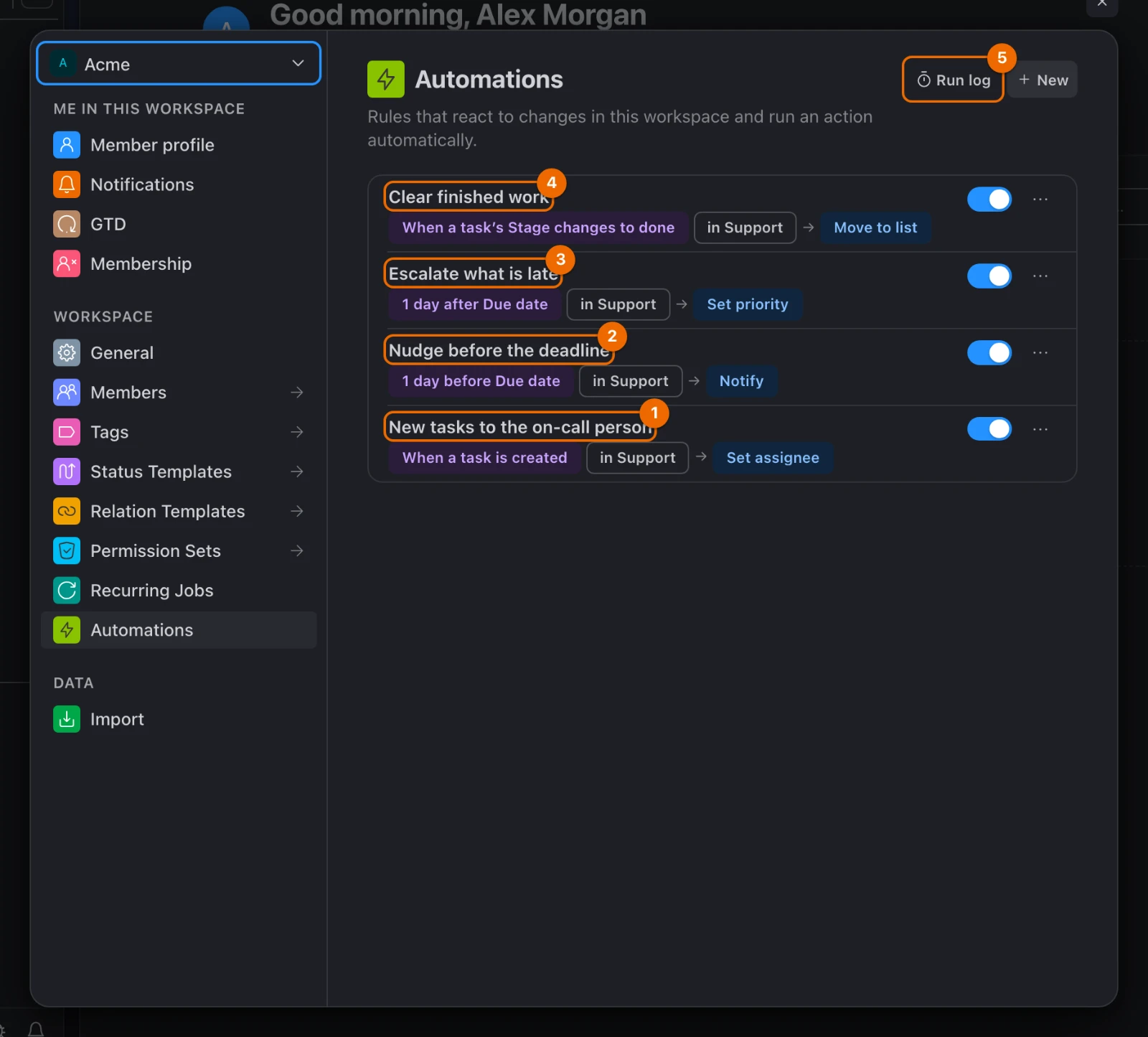
Task: Create a New automation
Action: 1043,80
